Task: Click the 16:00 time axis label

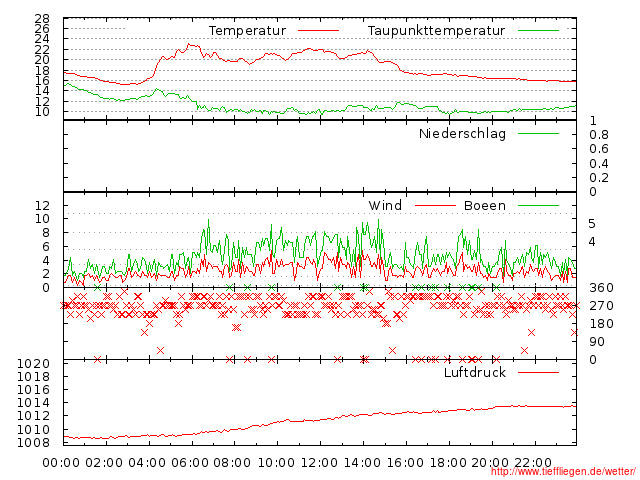Action: point(405,463)
